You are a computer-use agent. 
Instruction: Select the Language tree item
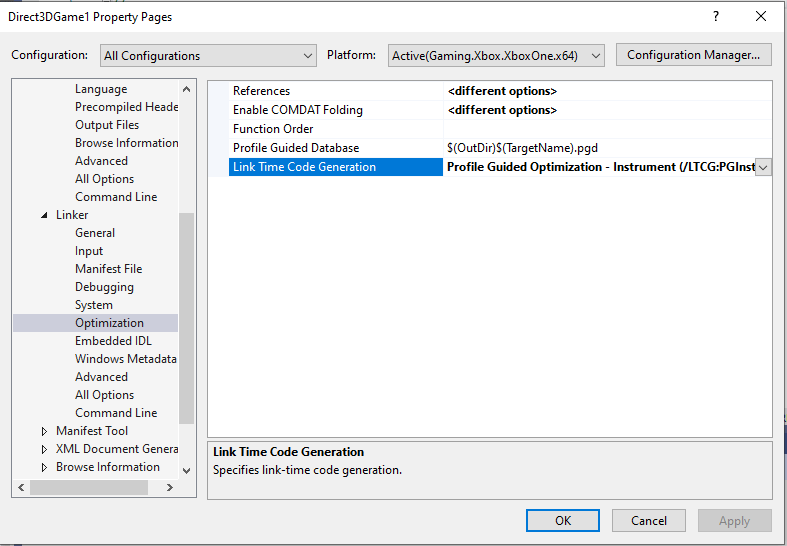pyautogui.click(x=101, y=89)
